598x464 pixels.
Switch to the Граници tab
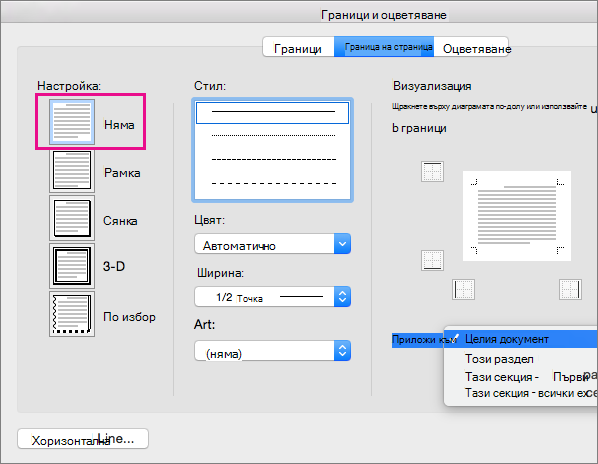[298, 47]
